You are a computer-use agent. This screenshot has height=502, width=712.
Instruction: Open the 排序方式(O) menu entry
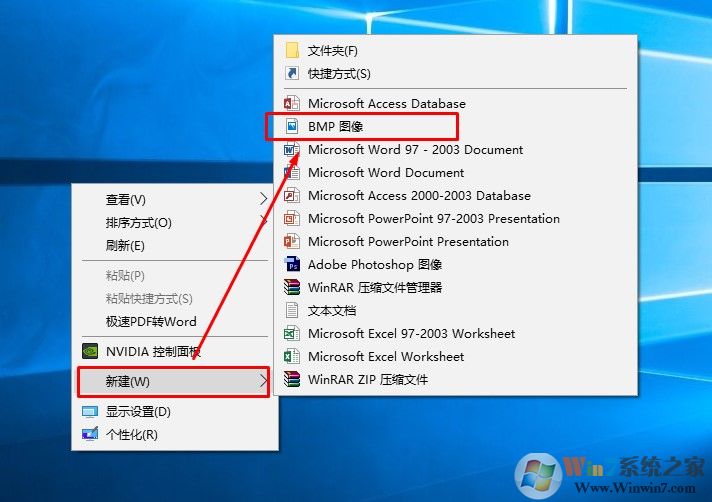pos(175,222)
